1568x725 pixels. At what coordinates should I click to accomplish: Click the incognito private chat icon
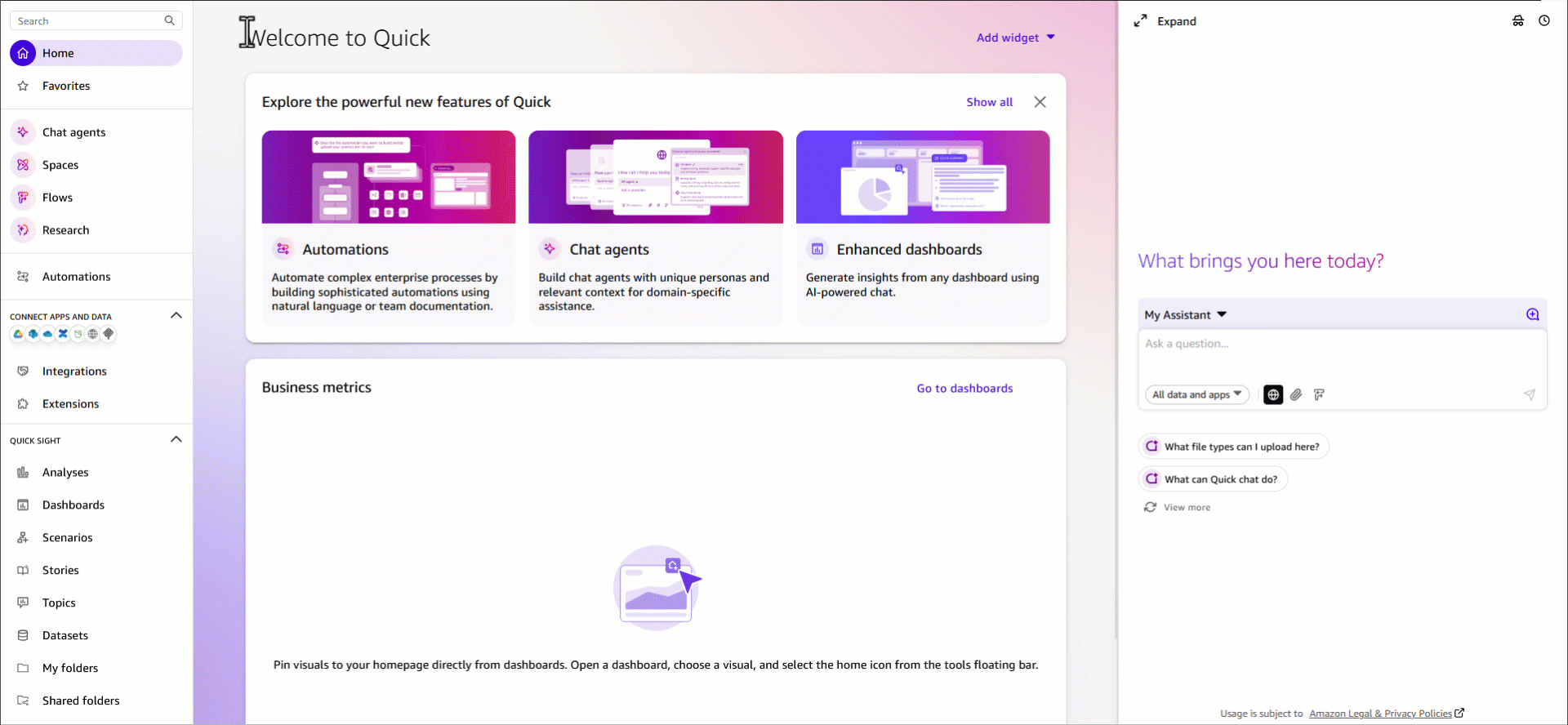(x=1517, y=21)
